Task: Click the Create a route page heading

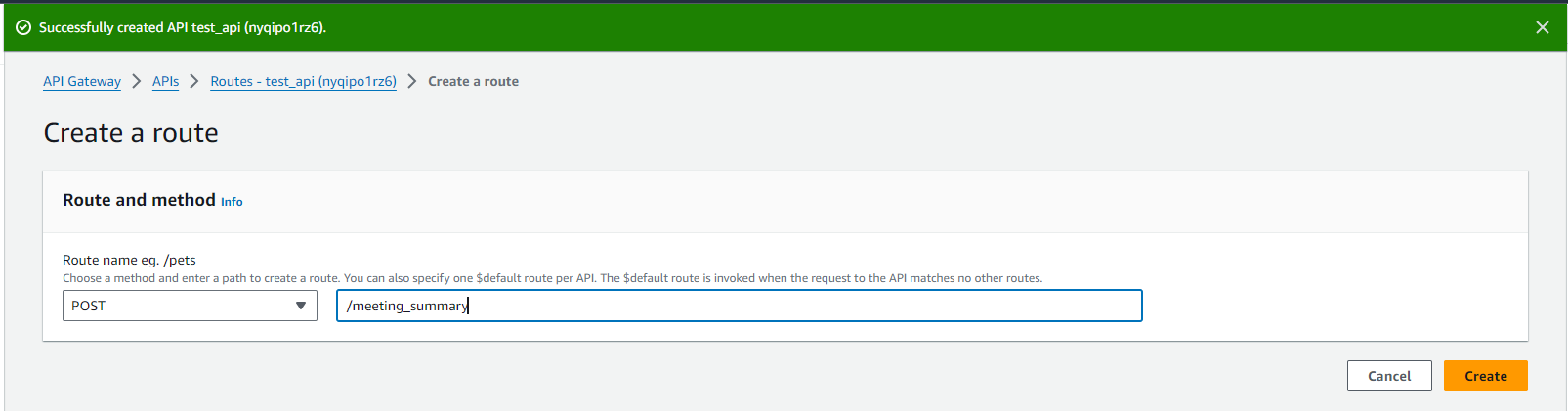Action: pyautogui.click(x=131, y=133)
